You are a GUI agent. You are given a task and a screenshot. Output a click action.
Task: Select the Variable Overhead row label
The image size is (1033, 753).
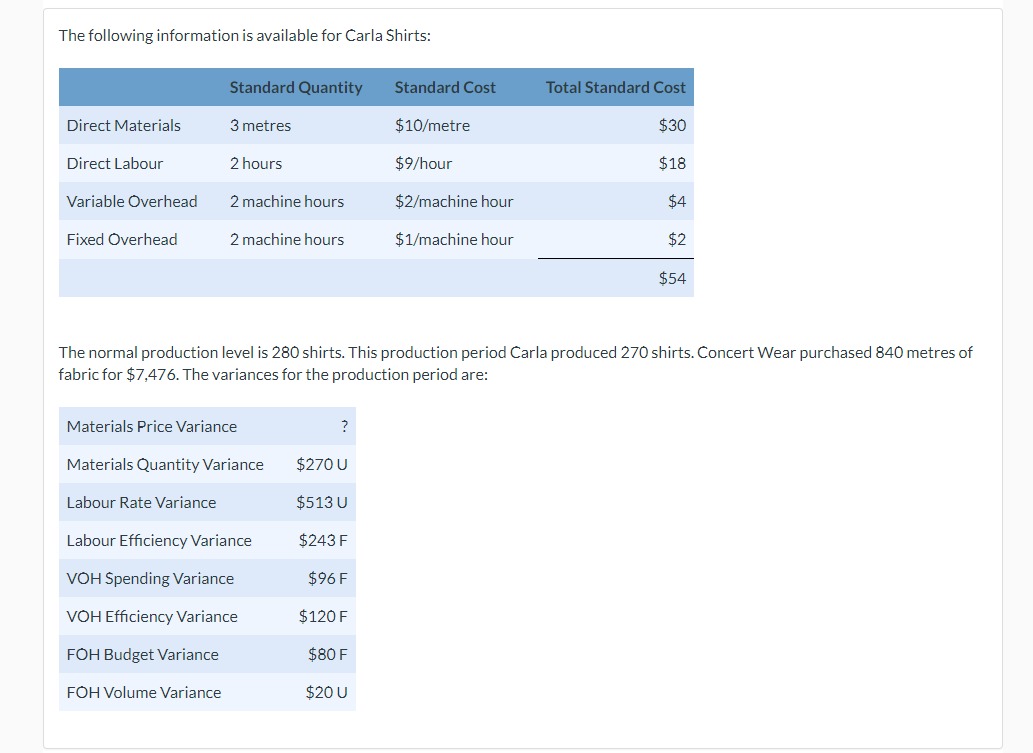click(x=131, y=201)
